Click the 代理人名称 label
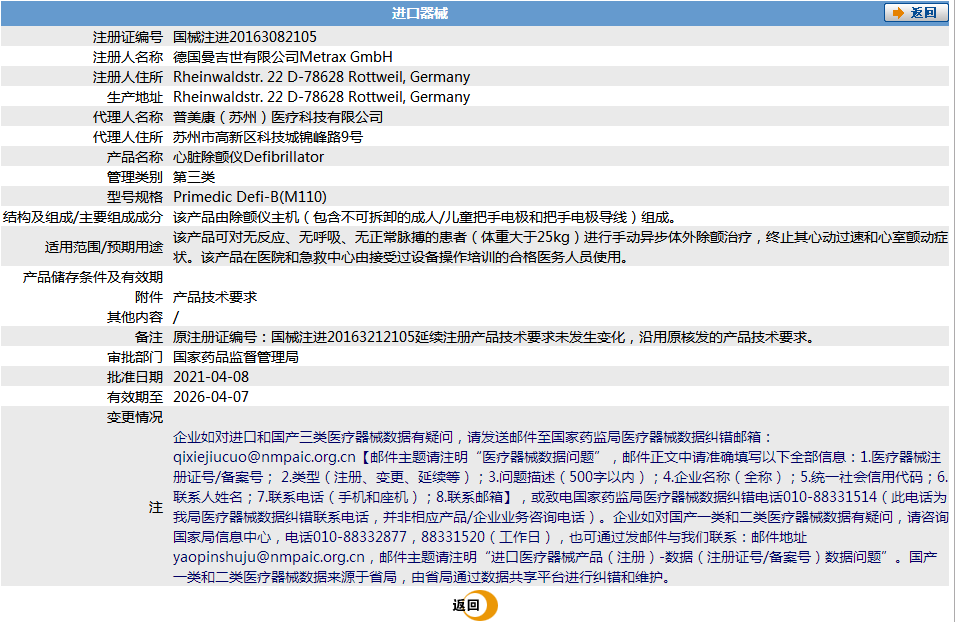This screenshot has height=622, width=955. tap(128, 117)
